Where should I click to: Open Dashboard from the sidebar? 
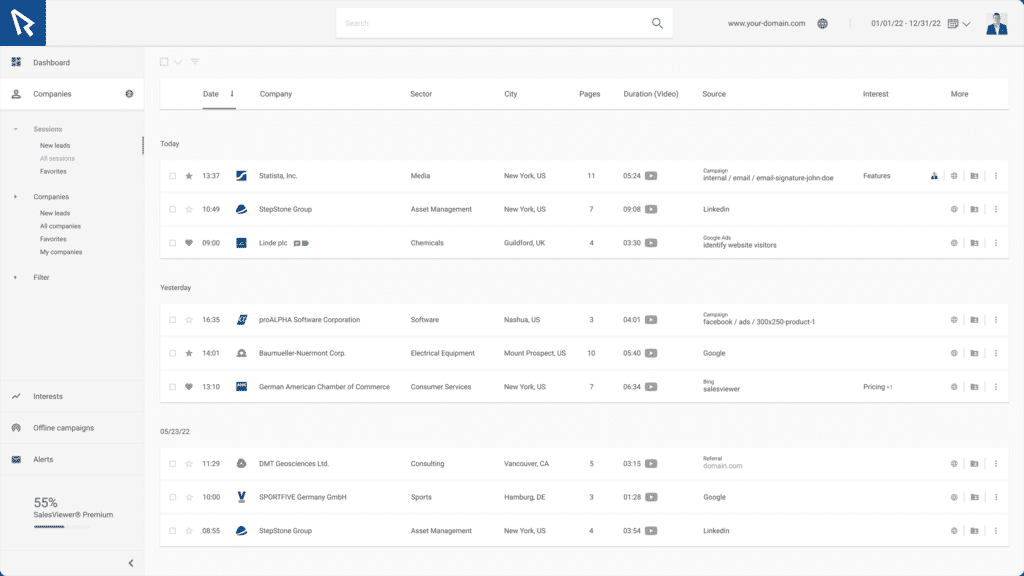point(51,63)
